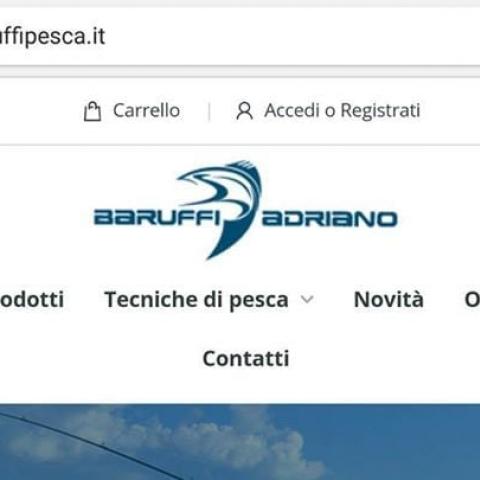Open the Contatti page
The image size is (480, 480).
[246, 358]
